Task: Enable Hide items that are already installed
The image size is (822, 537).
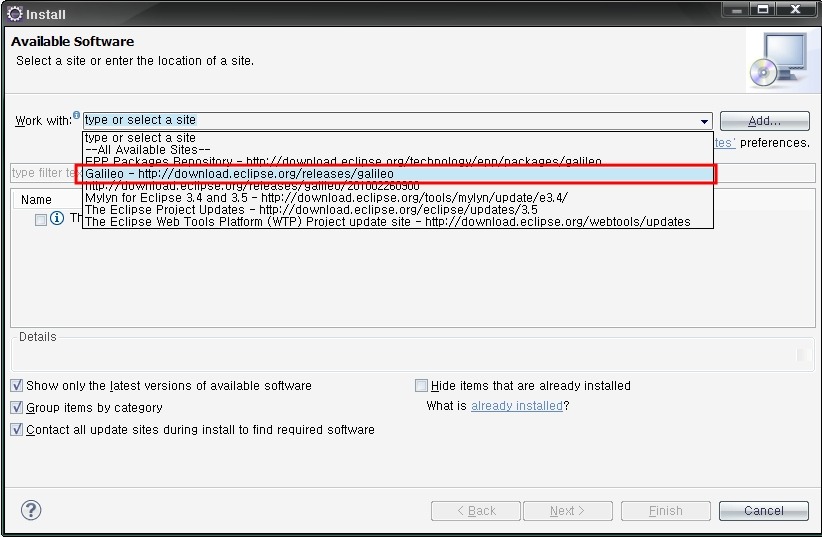Action: coord(421,385)
